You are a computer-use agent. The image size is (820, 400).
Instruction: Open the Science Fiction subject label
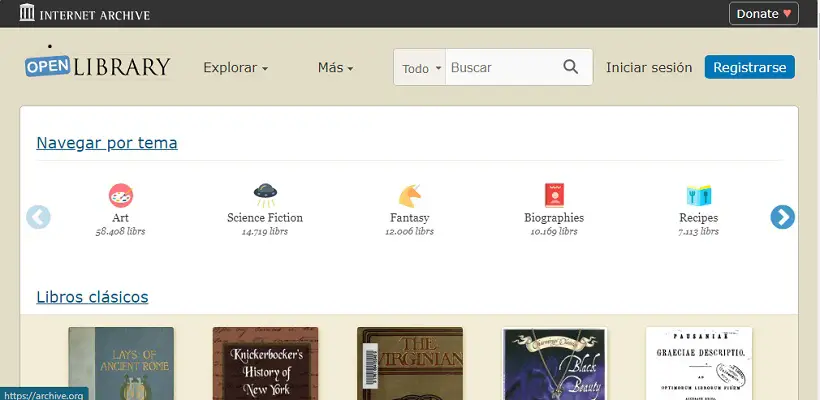click(x=265, y=218)
